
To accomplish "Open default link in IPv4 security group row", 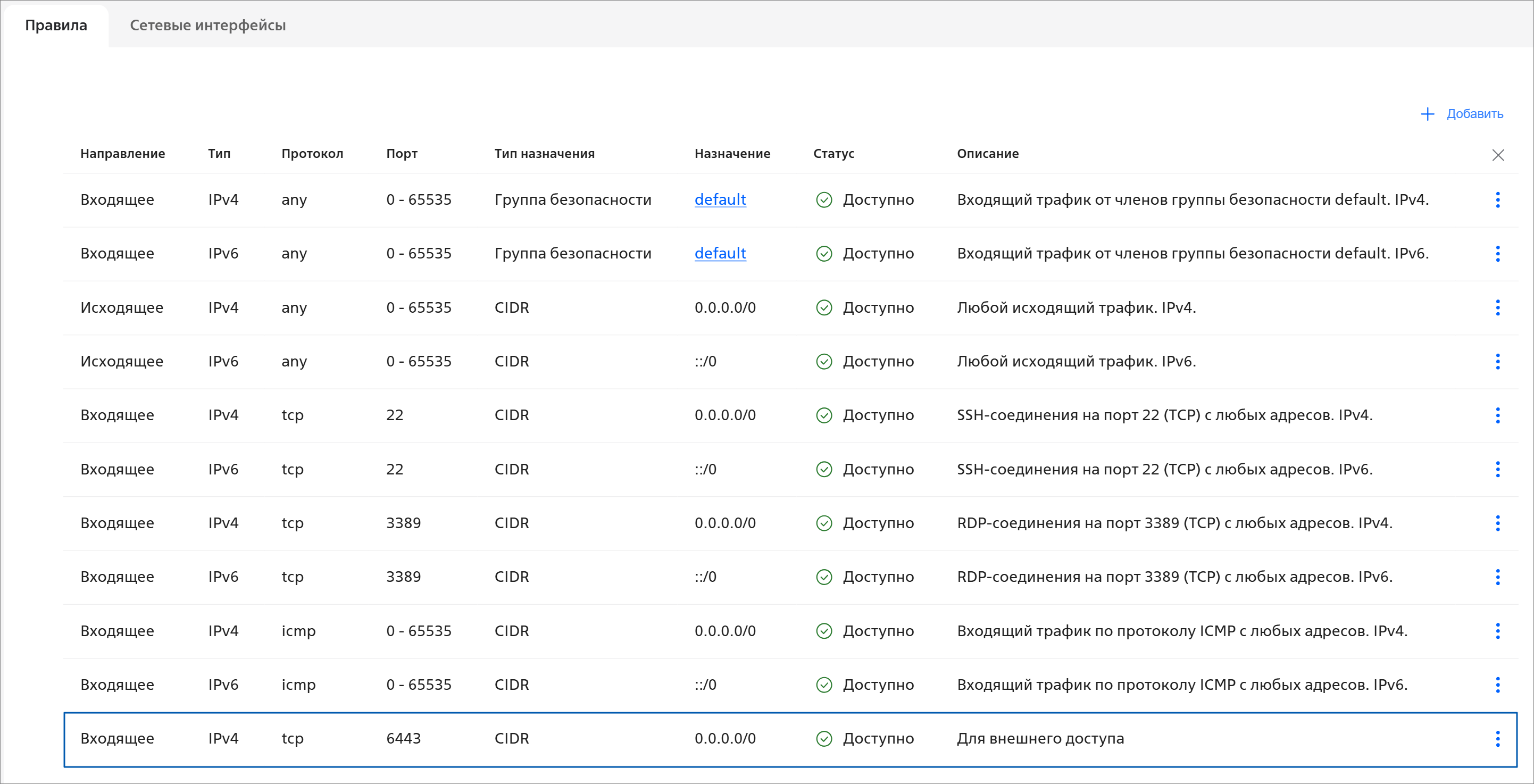I will point(719,200).
